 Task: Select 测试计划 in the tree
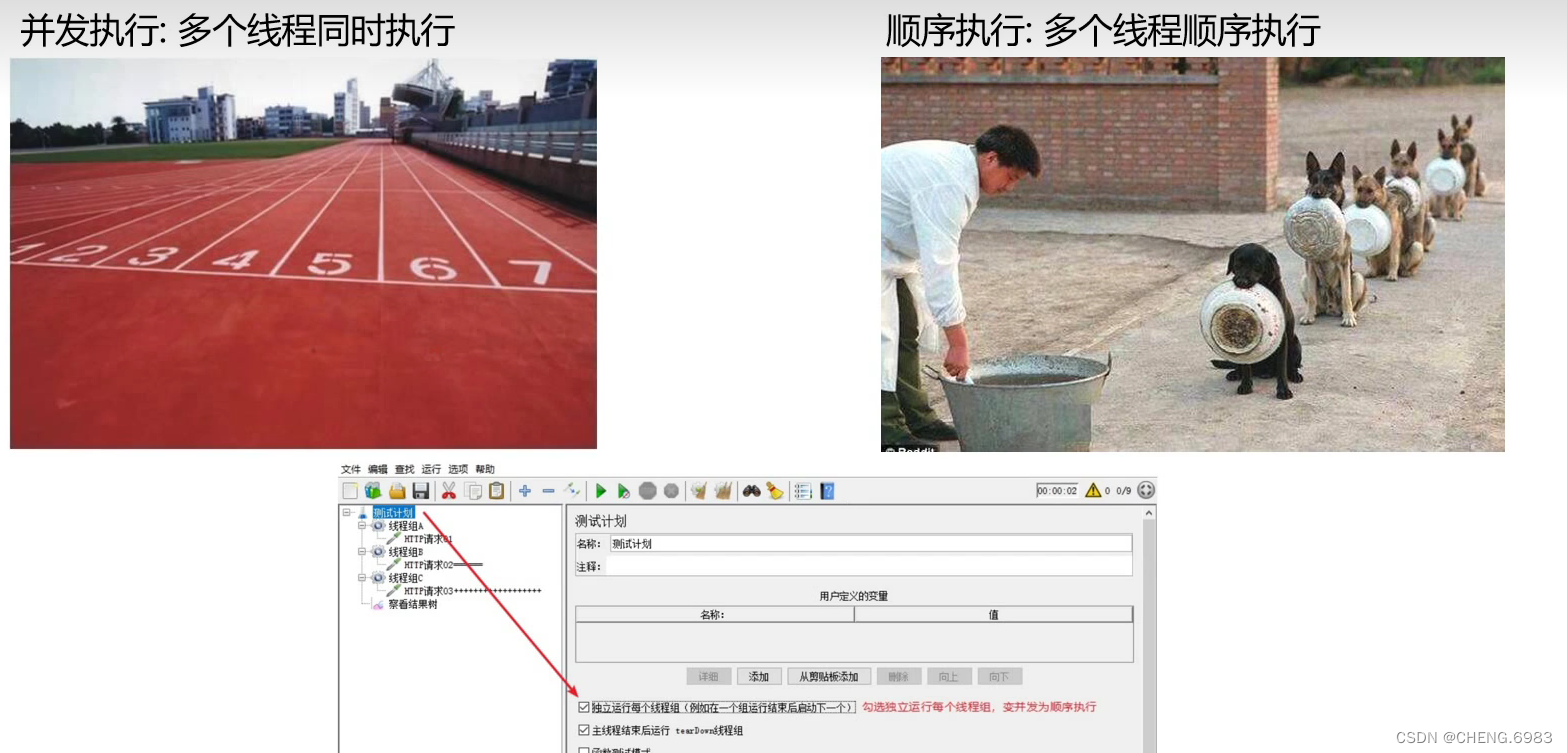click(393, 513)
